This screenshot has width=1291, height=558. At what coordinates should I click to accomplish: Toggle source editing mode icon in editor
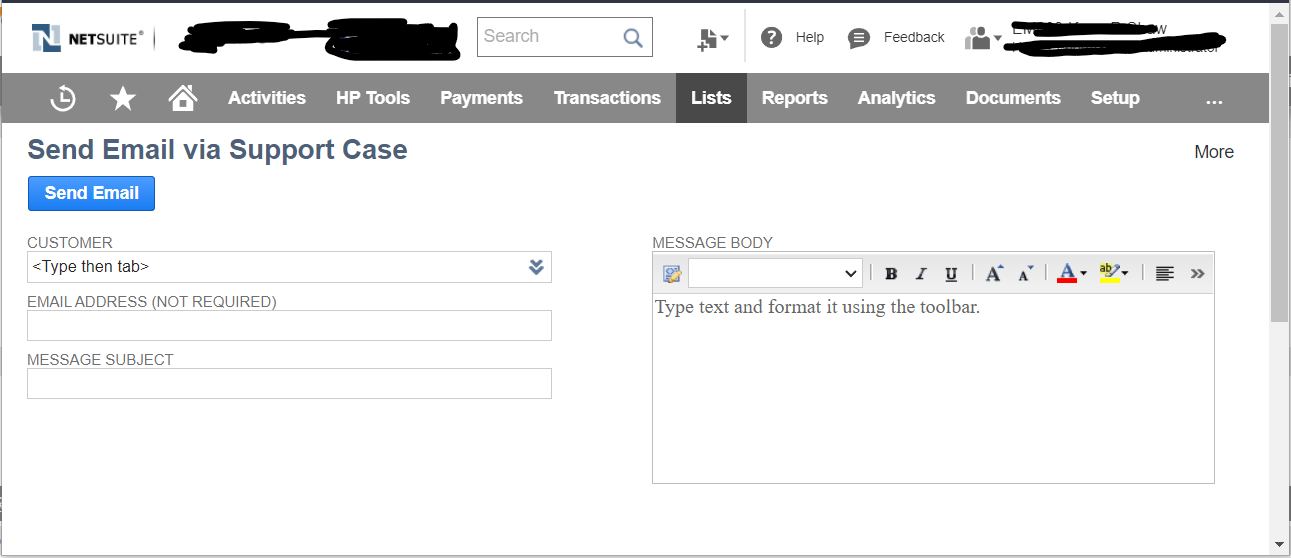pyautogui.click(x=671, y=273)
